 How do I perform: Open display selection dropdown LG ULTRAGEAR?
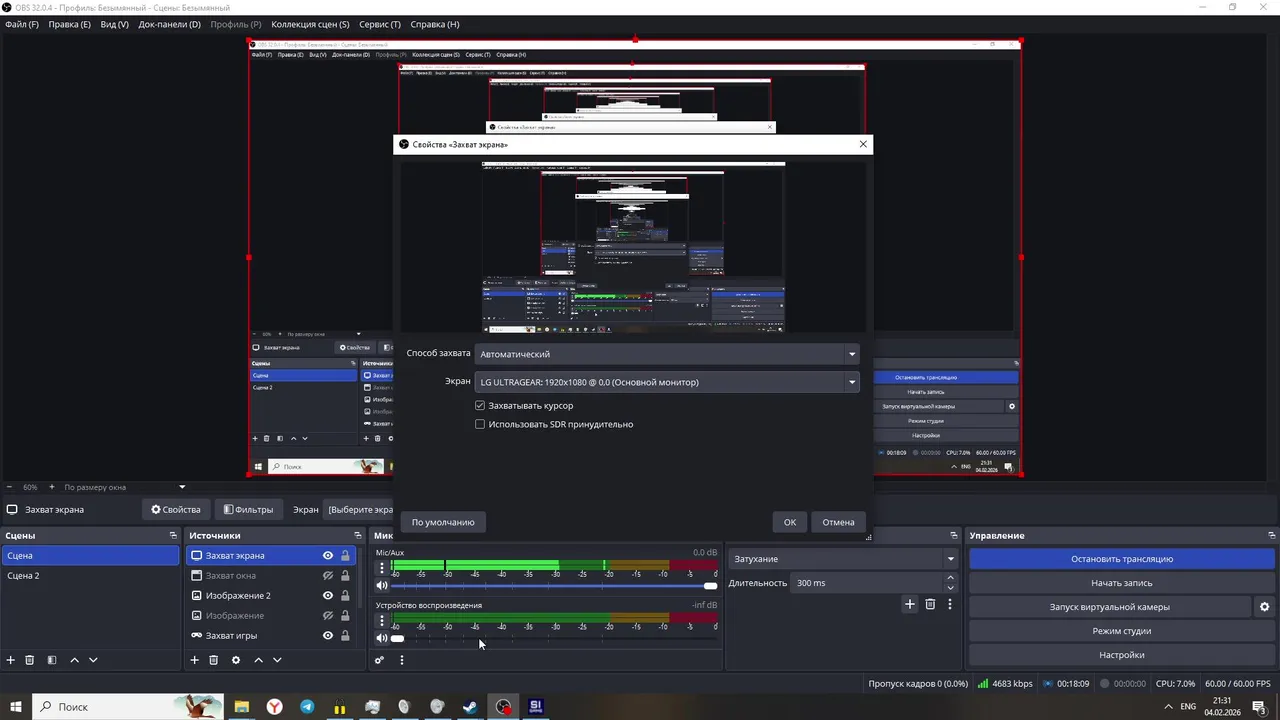(x=667, y=382)
